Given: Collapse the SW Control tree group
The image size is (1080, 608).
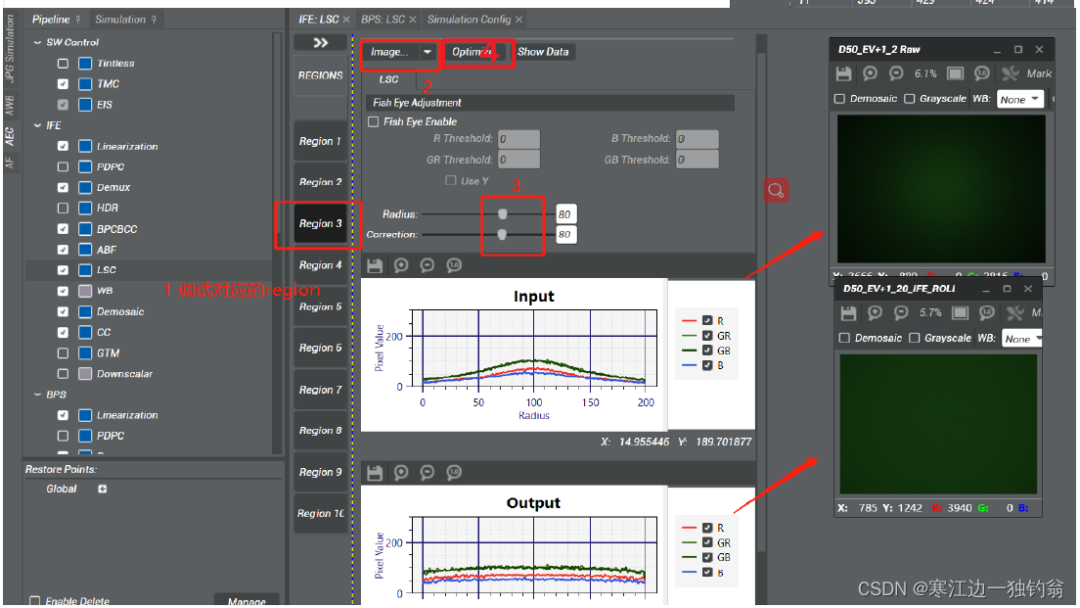Looking at the screenshot, I should (x=37, y=43).
